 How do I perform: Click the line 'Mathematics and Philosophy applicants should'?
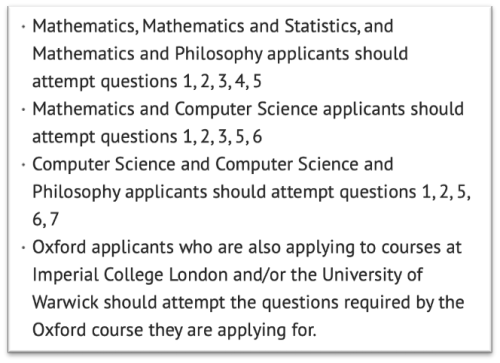[x=220, y=54]
